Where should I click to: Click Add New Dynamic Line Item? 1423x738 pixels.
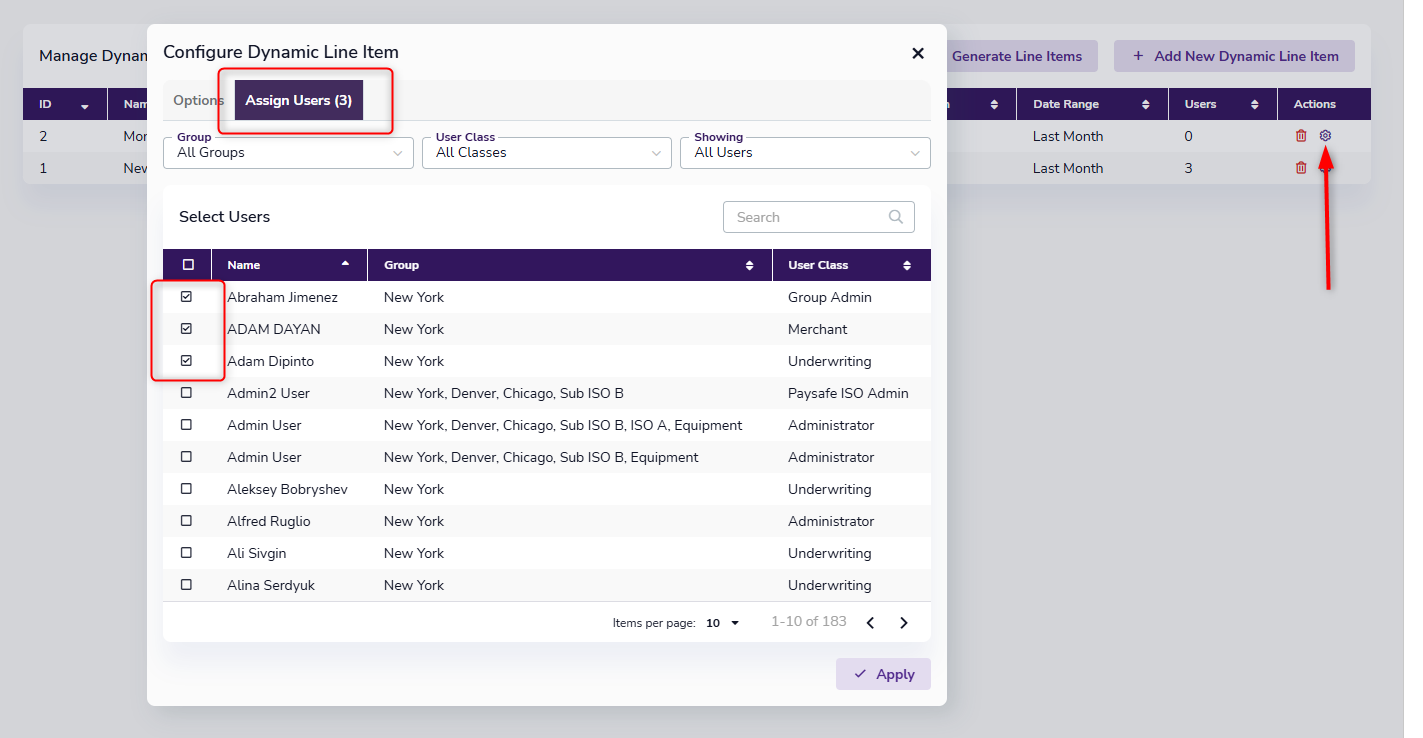point(1234,56)
